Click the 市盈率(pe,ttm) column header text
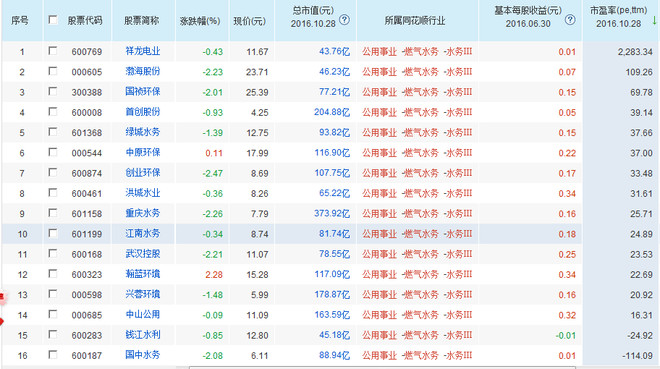This screenshot has height=369, width=660. (x=618, y=11)
